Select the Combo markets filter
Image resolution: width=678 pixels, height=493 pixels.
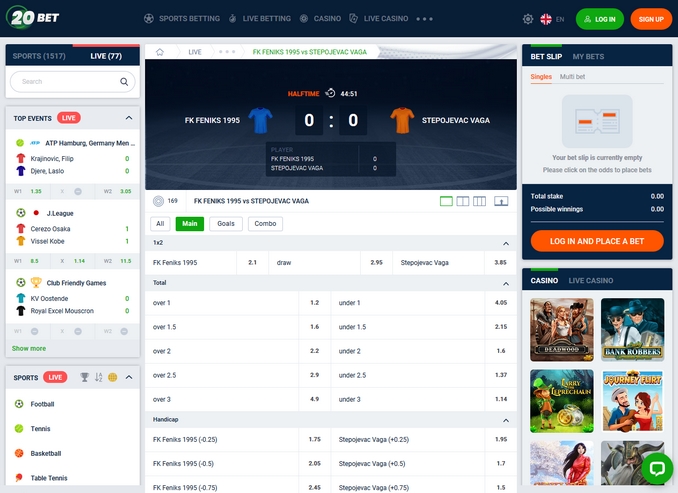265,224
